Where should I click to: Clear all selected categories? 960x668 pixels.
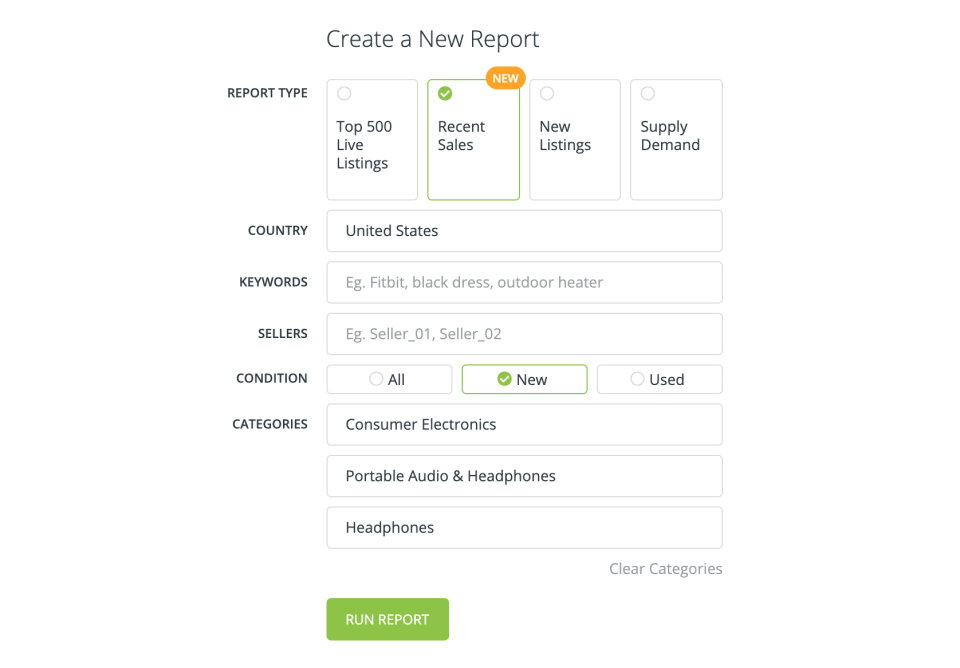(x=665, y=568)
